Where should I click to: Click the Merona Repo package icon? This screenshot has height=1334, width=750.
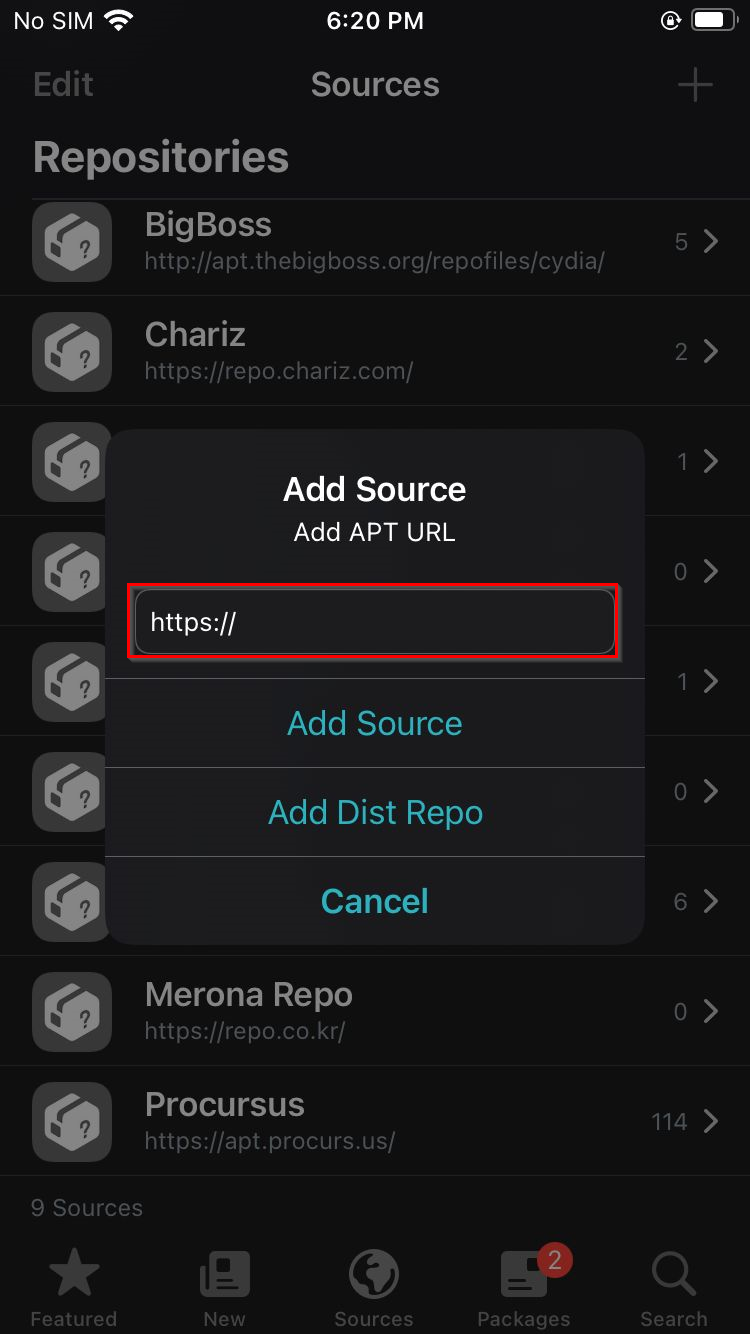[72, 1012]
